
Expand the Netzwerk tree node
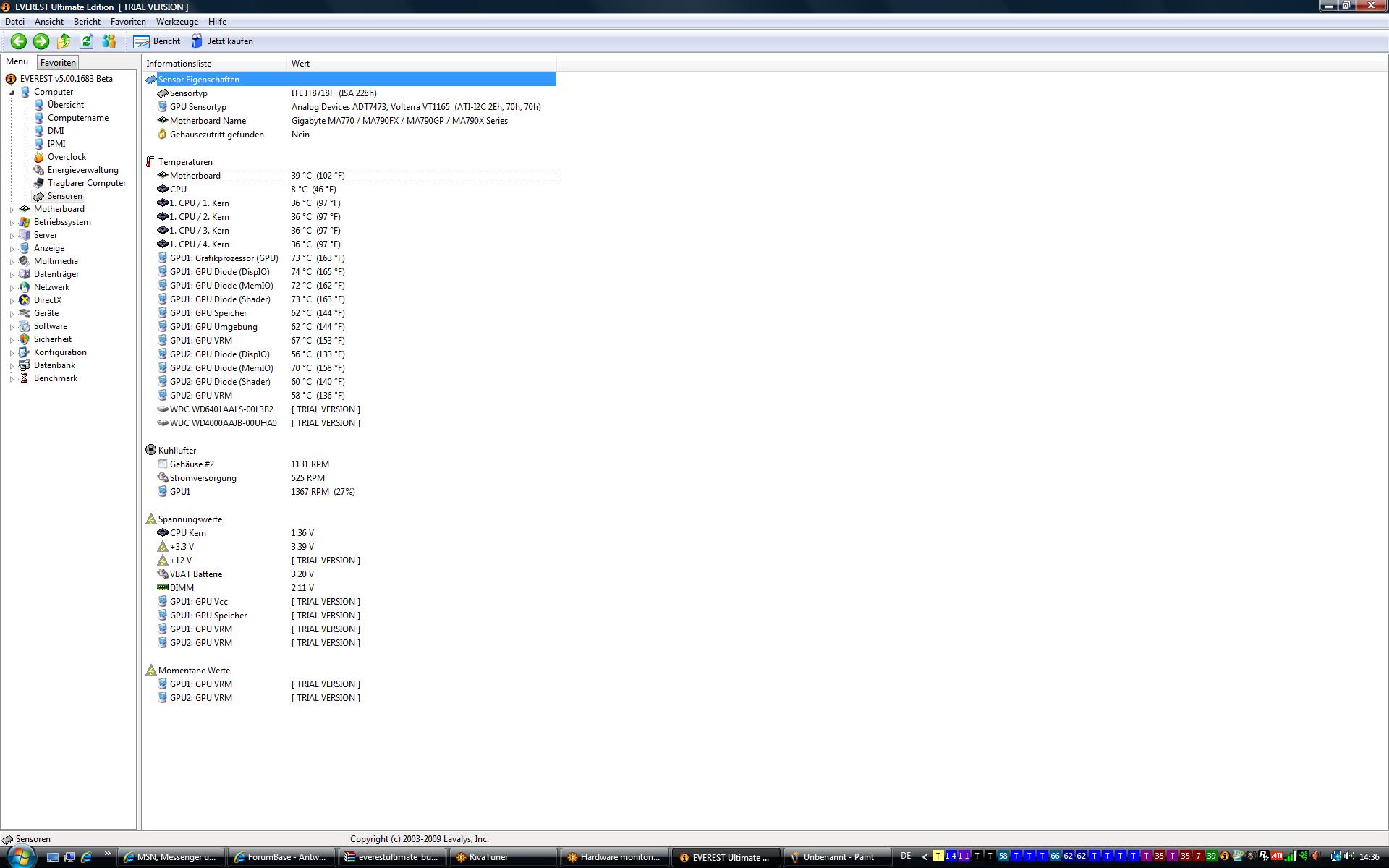pyautogui.click(x=12, y=288)
